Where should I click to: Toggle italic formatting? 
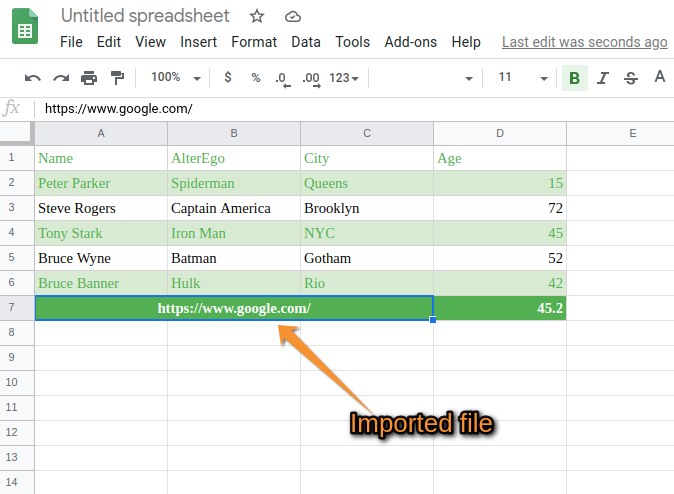point(602,78)
